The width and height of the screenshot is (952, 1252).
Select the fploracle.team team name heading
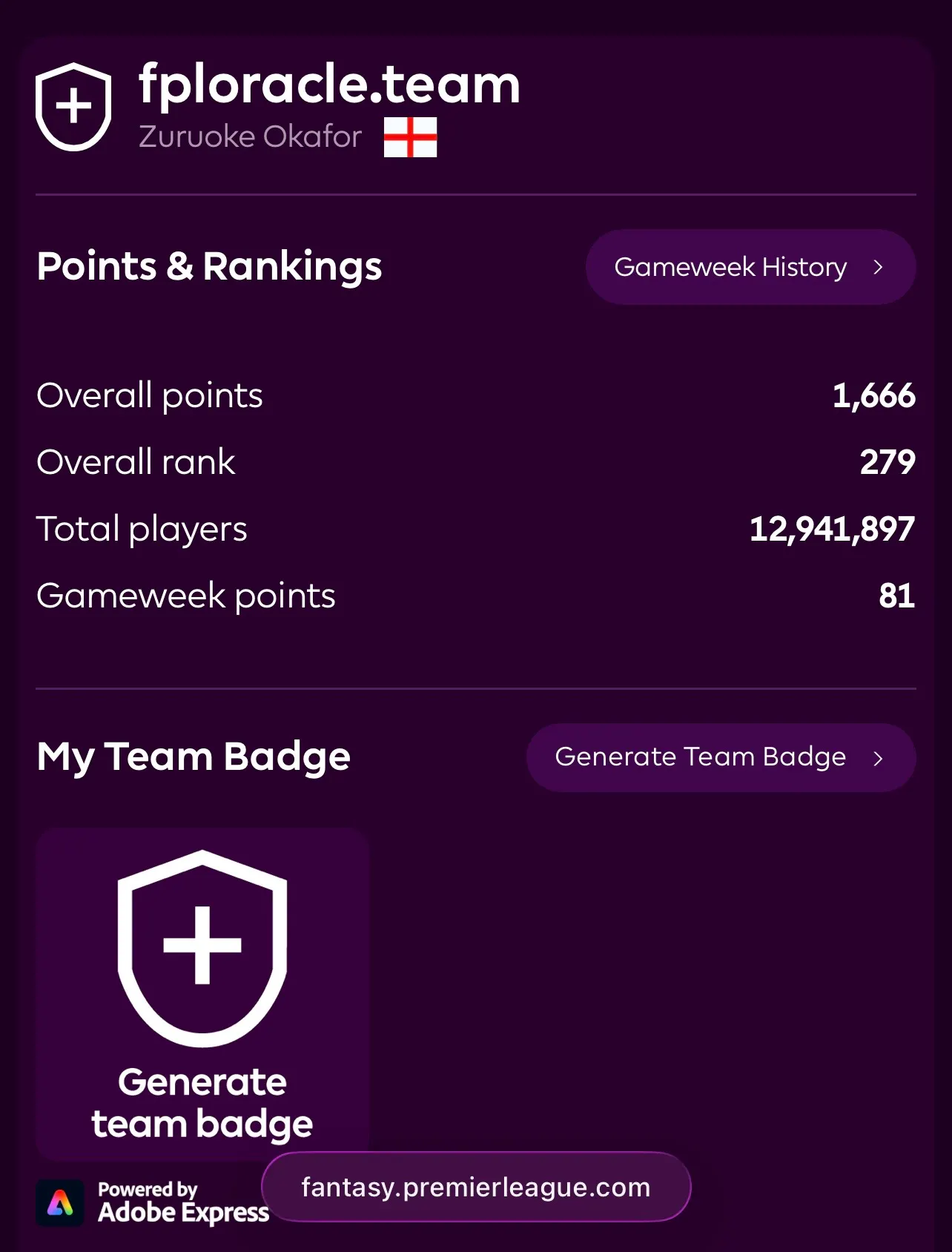[x=329, y=84]
